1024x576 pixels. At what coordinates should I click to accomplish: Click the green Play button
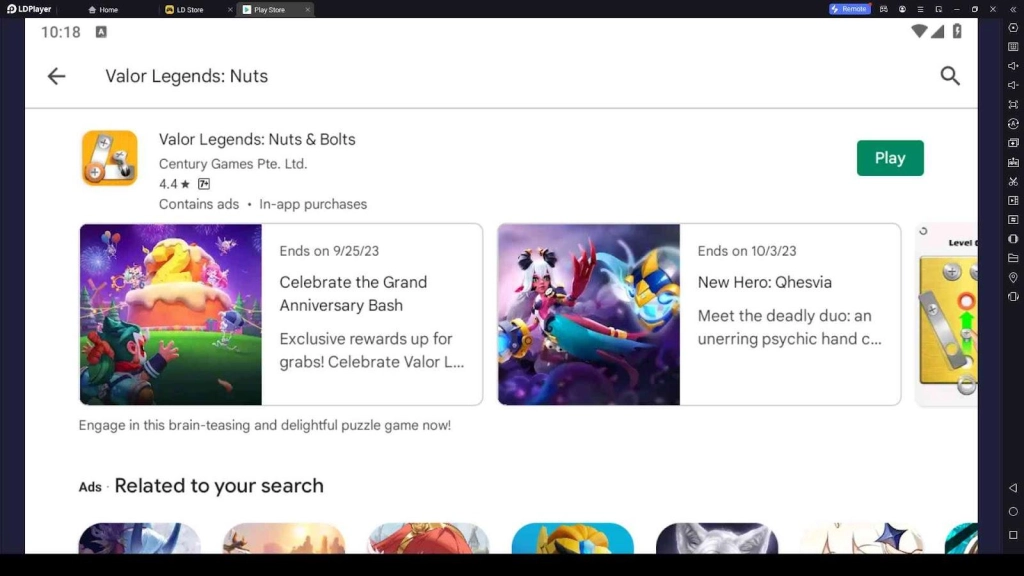point(890,158)
